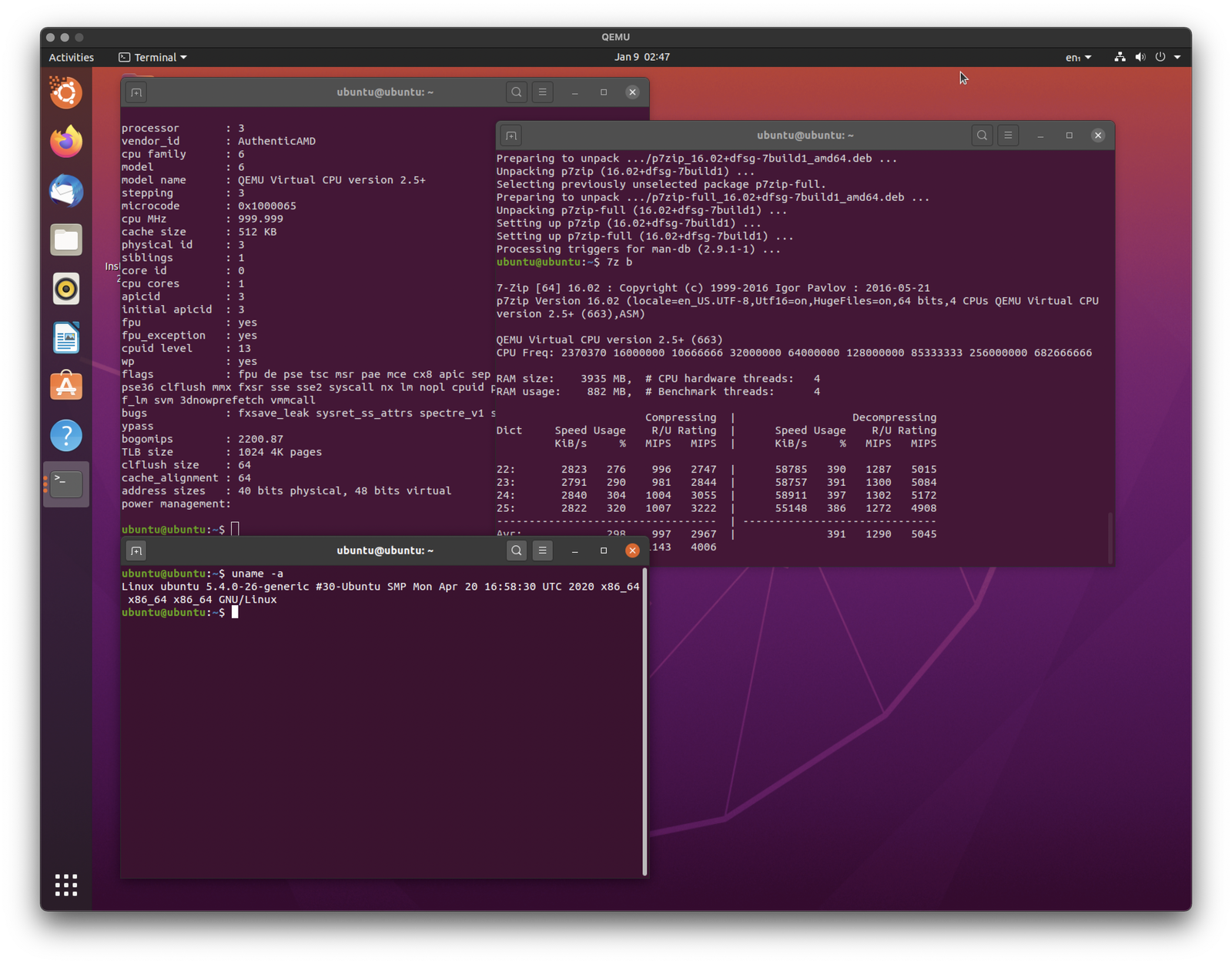Viewport: 1232px width, 964px height.
Task: Show all applications grid
Action: click(66, 885)
